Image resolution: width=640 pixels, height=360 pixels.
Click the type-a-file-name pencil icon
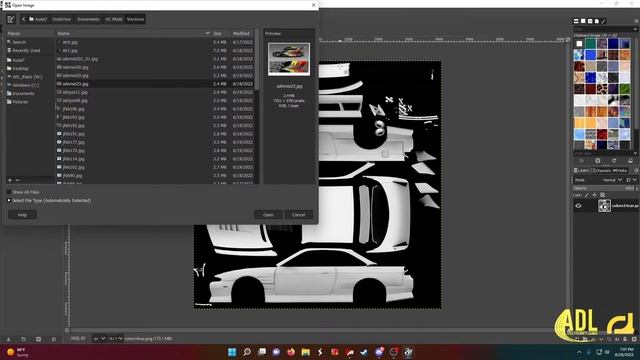(x=11, y=19)
